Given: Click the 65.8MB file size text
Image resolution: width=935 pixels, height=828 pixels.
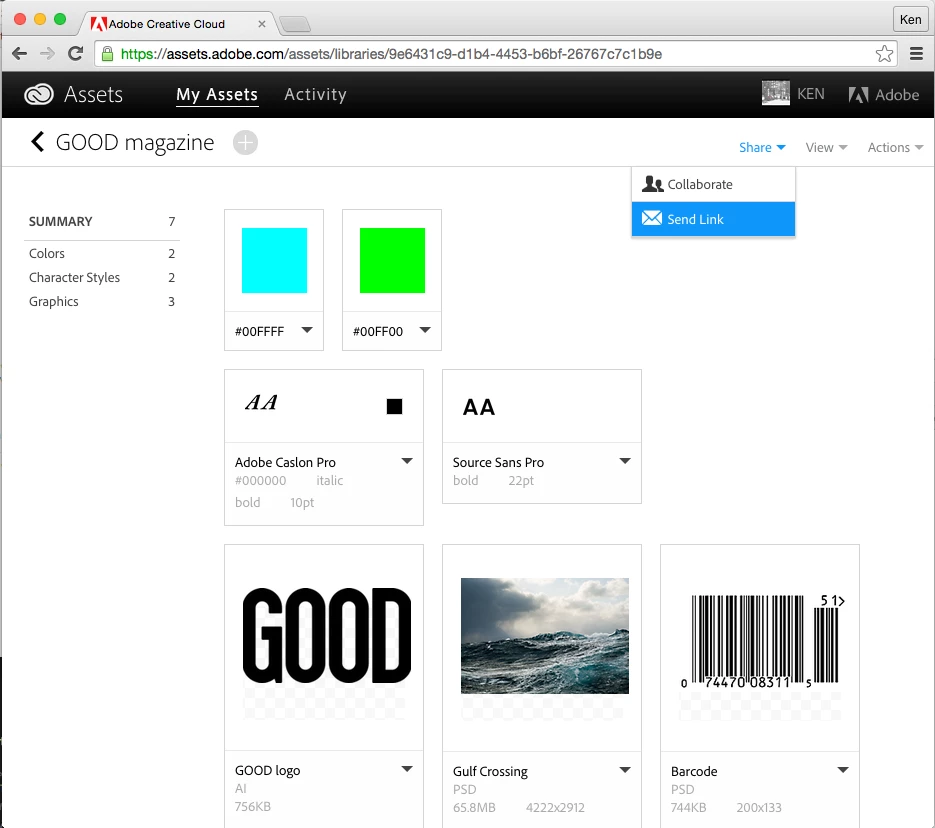Looking at the screenshot, I should click(474, 807).
